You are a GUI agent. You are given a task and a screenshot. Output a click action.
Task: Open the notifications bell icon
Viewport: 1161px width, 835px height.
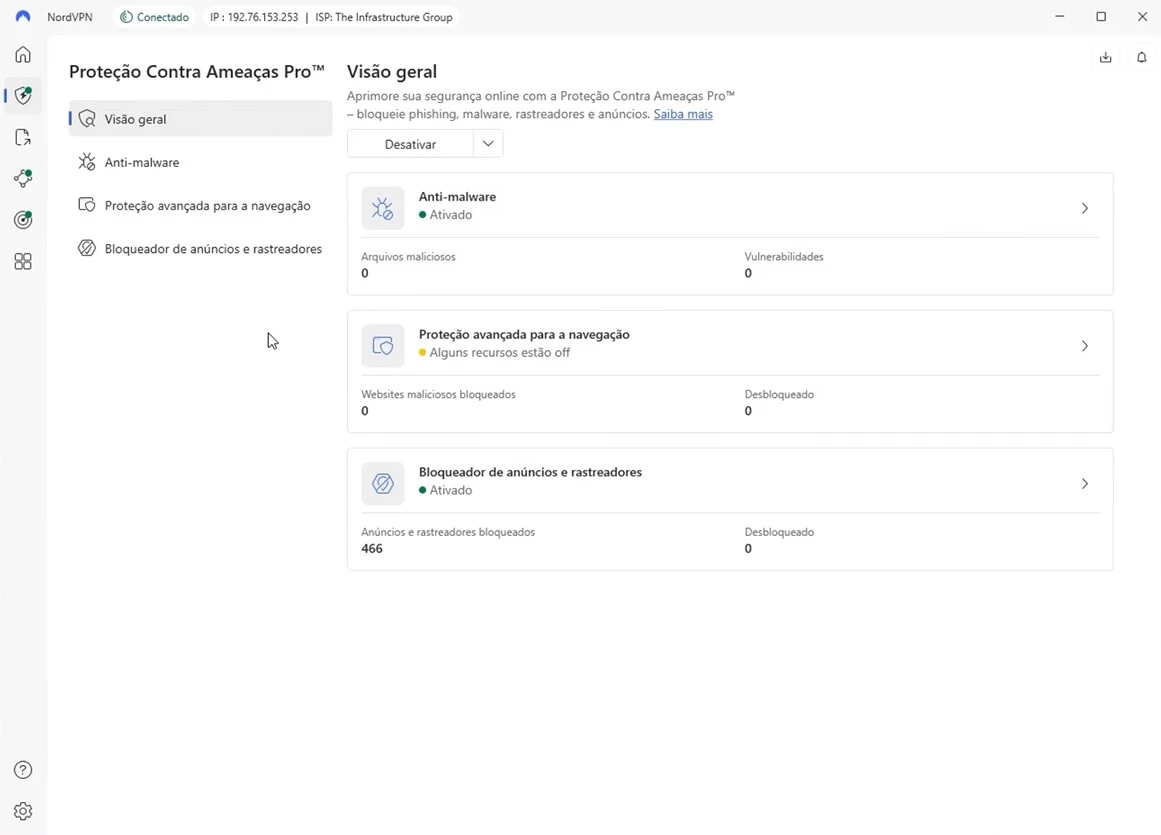tap(1142, 57)
